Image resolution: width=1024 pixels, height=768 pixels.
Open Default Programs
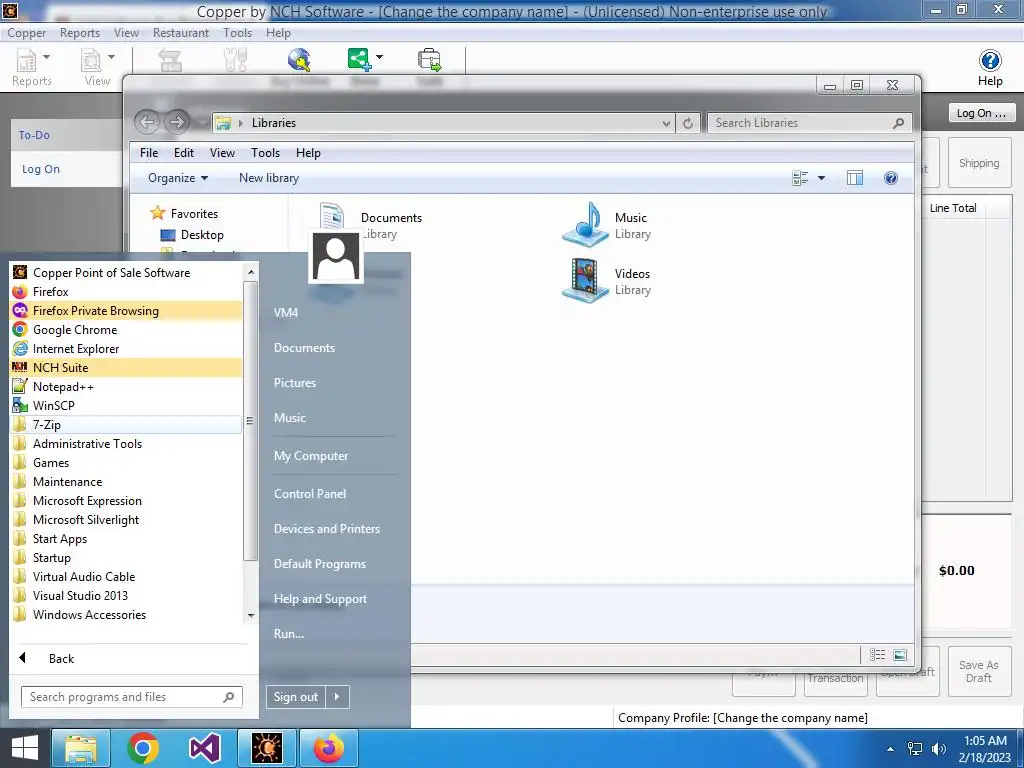coord(319,564)
